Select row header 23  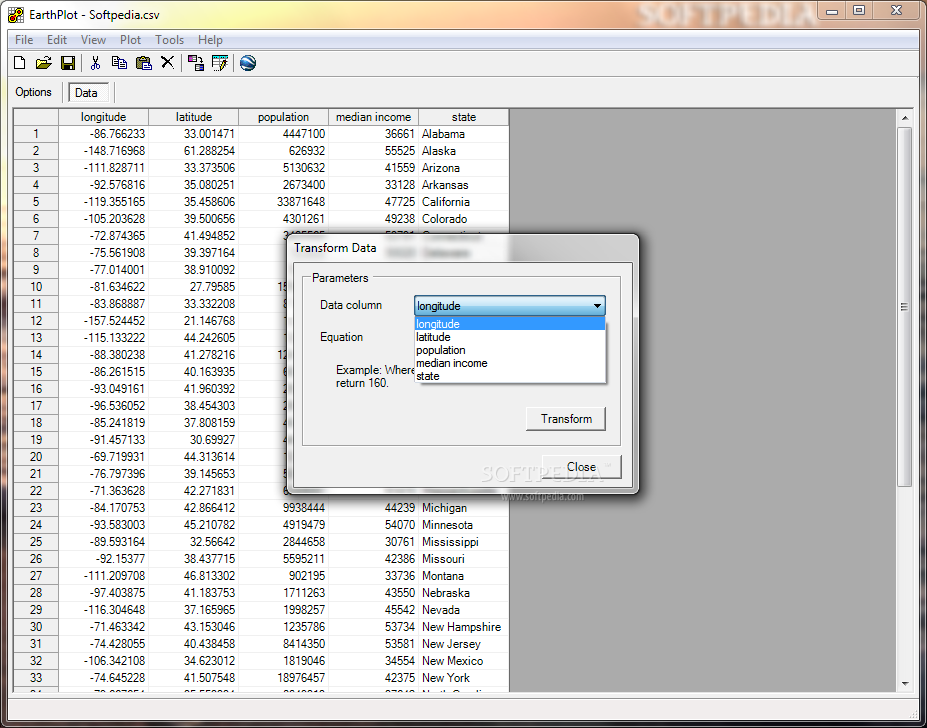[x=36, y=508]
